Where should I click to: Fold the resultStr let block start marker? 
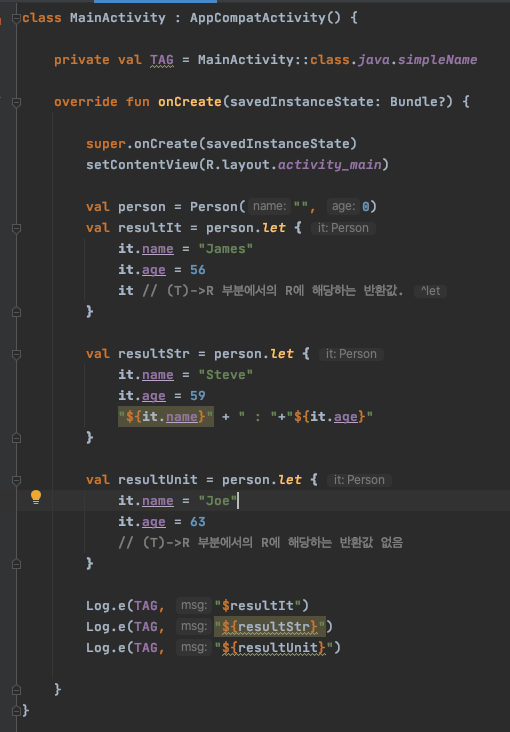pyautogui.click(x=16, y=354)
